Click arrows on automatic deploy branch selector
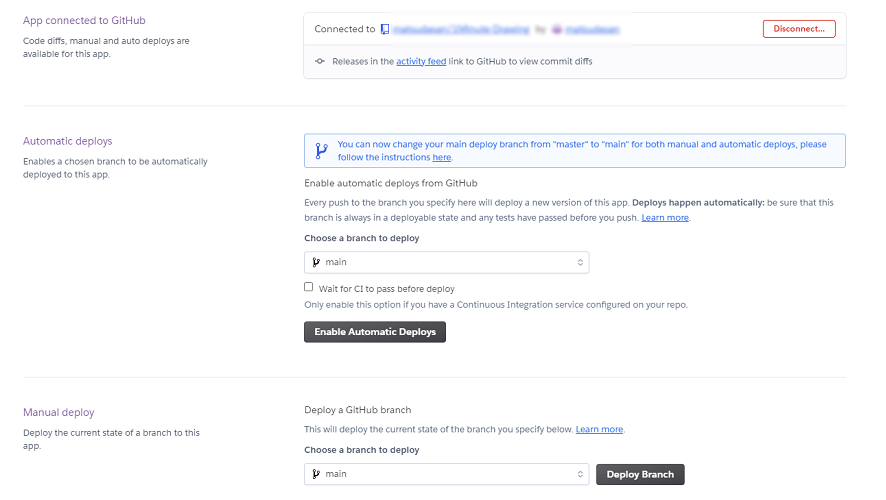The width and height of the screenshot is (886, 500). (x=580, y=263)
